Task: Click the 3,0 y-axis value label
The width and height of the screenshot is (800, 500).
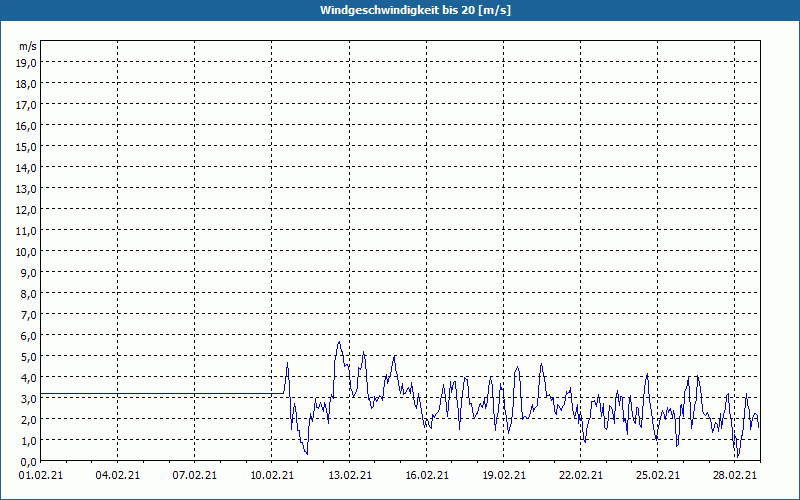Action: (27, 398)
